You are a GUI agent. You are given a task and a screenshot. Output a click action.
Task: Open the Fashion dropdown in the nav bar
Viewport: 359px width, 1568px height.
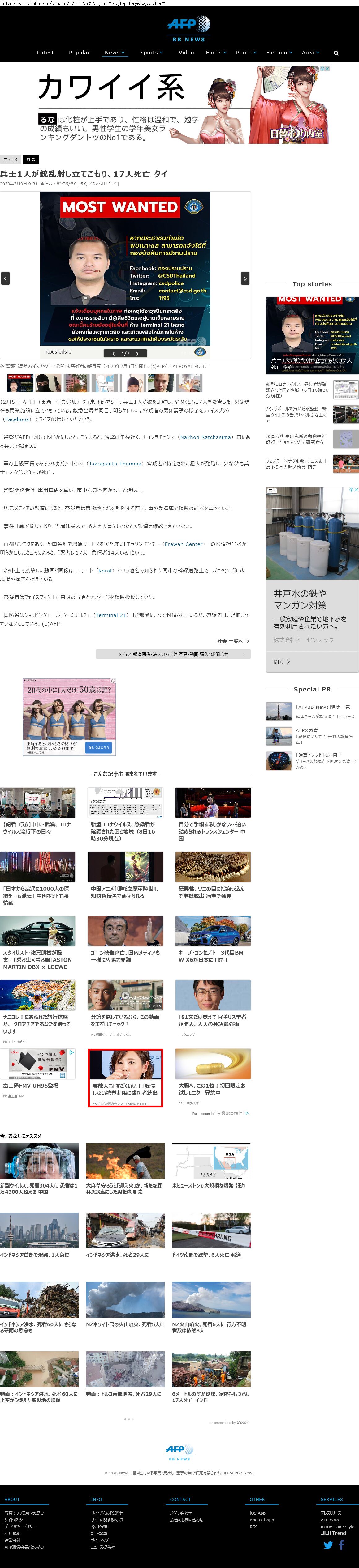(x=279, y=53)
